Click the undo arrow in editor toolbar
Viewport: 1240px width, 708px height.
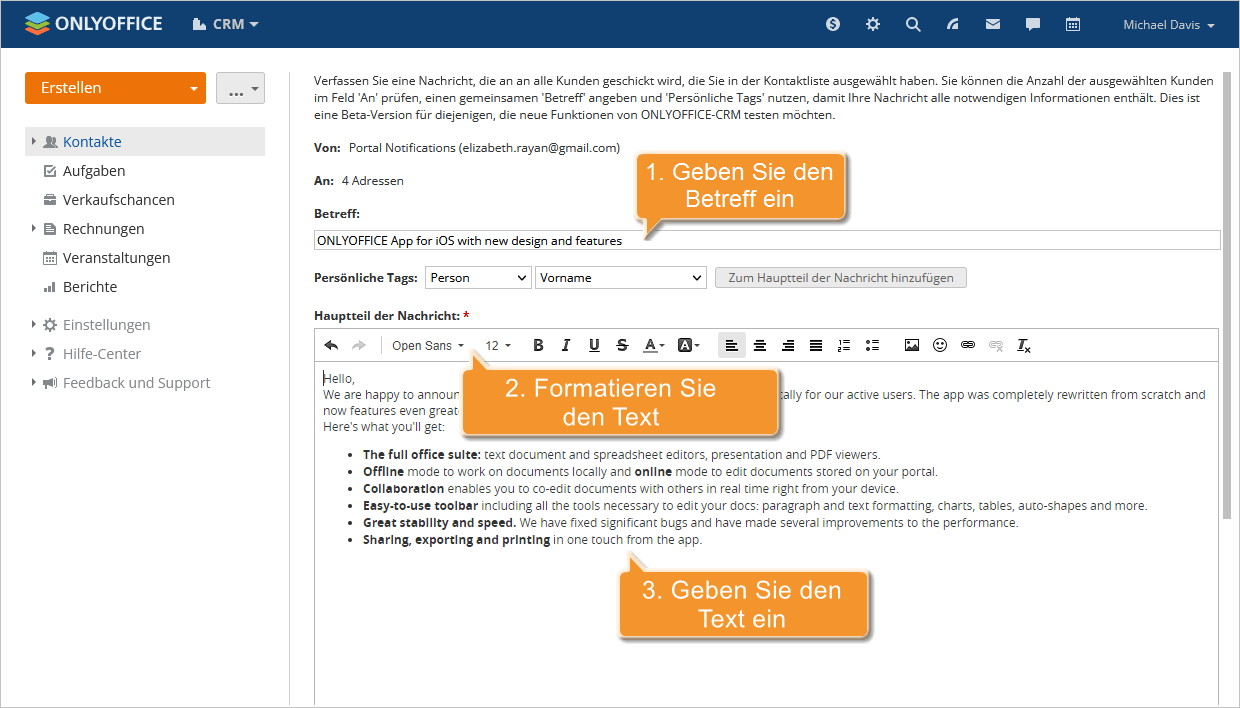pos(331,345)
